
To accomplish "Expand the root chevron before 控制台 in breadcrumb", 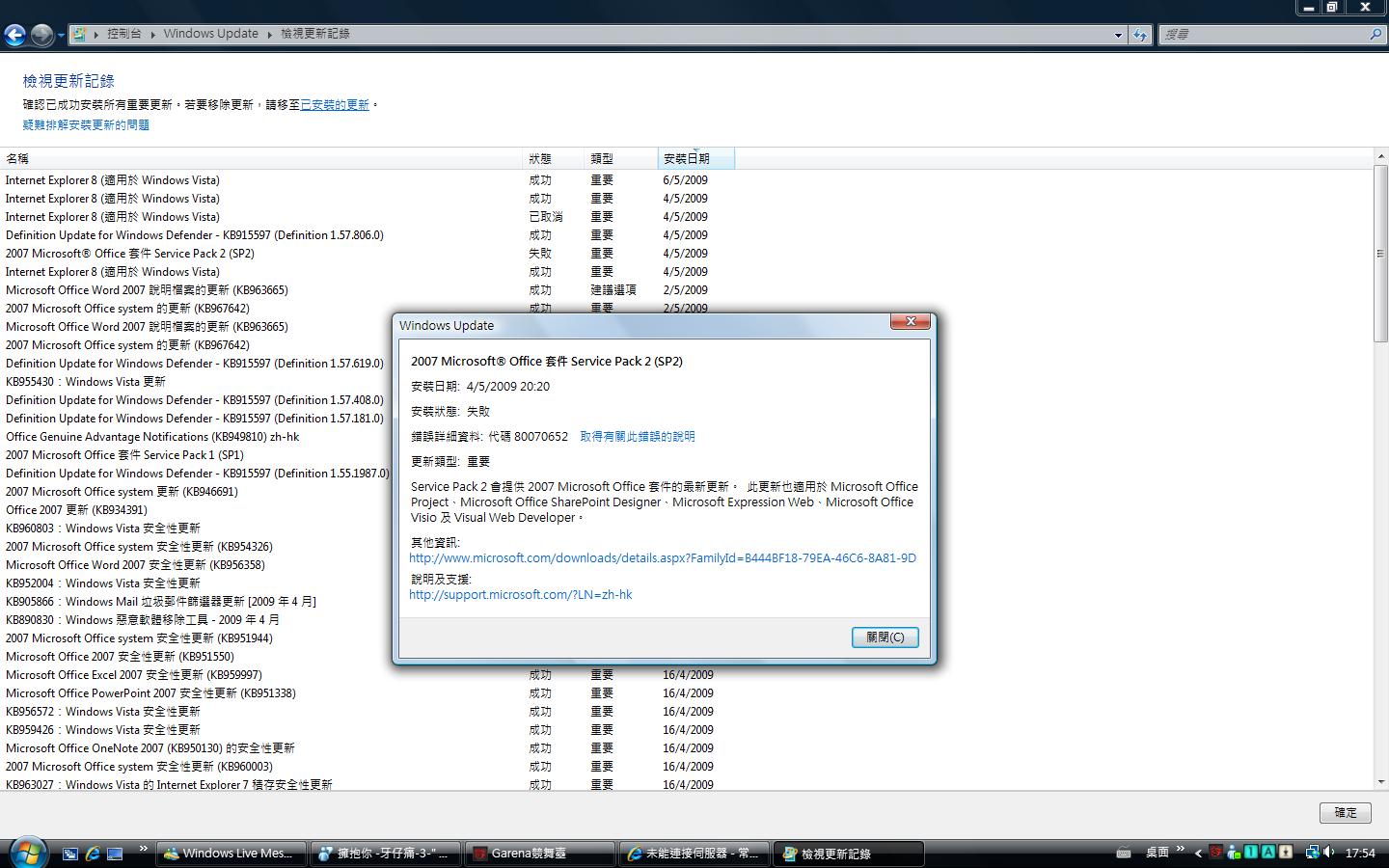I will [96, 34].
